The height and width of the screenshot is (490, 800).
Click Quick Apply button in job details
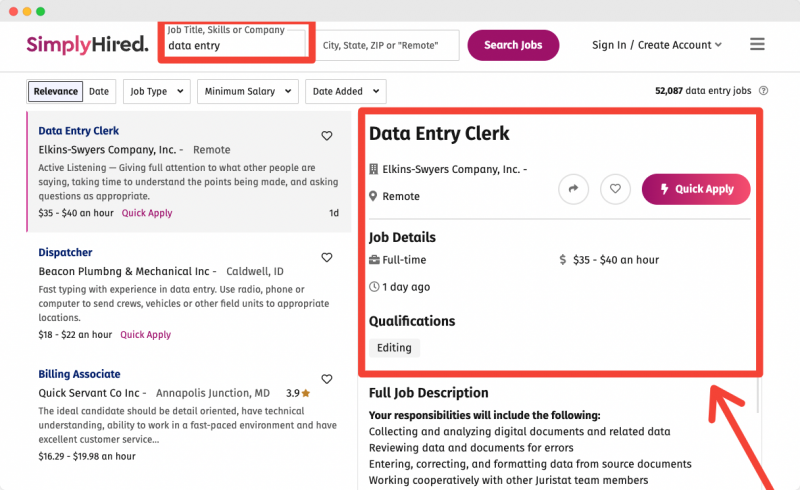(696, 189)
